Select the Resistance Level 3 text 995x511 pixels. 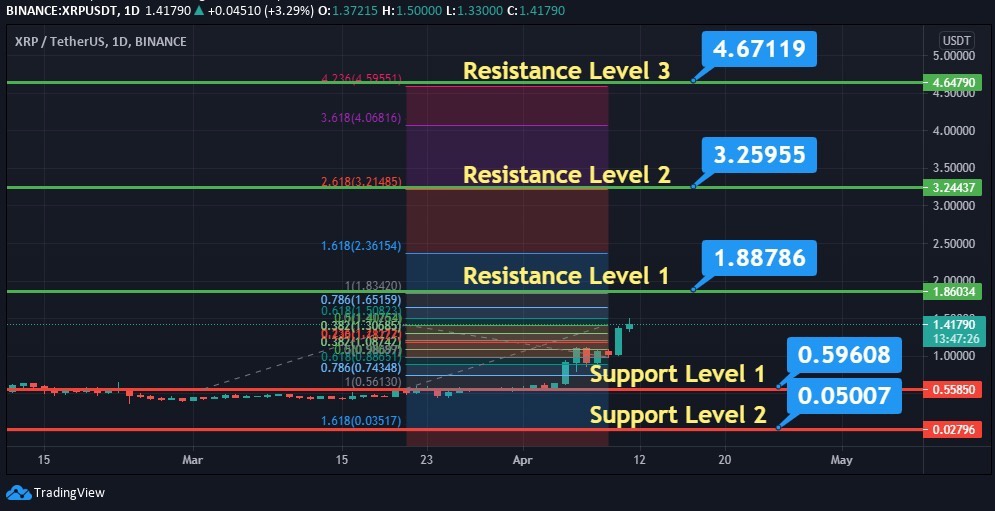[566, 70]
